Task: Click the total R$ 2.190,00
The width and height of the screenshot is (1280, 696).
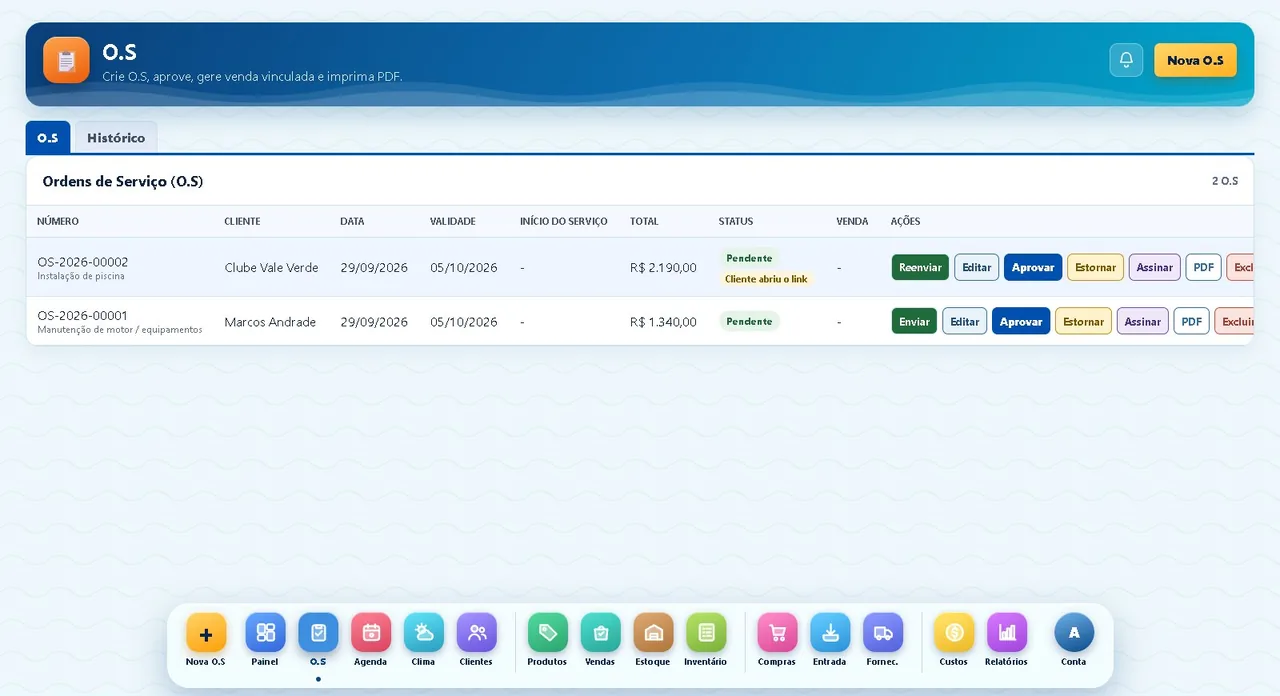Action: coord(663,267)
